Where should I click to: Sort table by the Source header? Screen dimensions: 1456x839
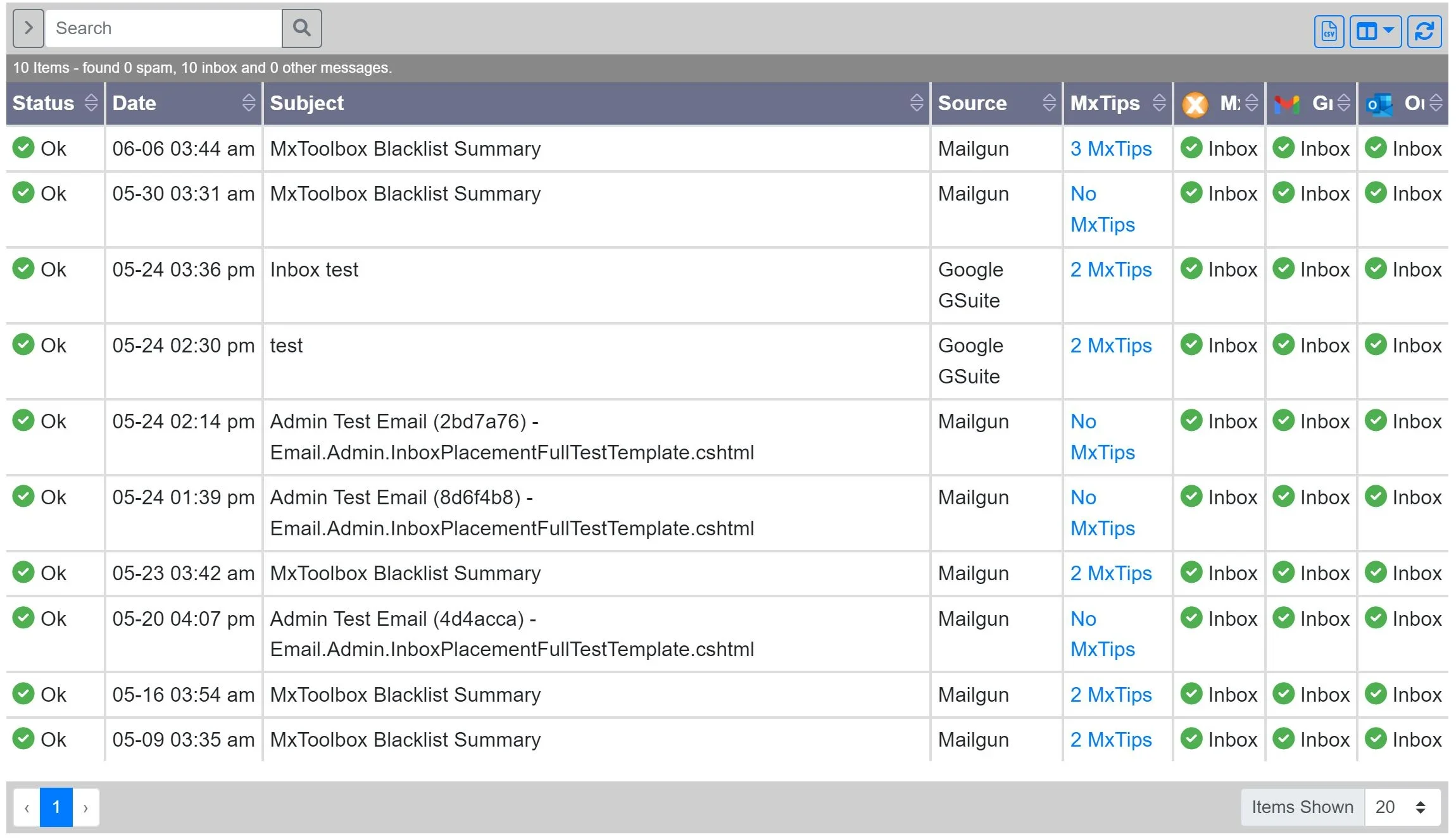coord(972,103)
